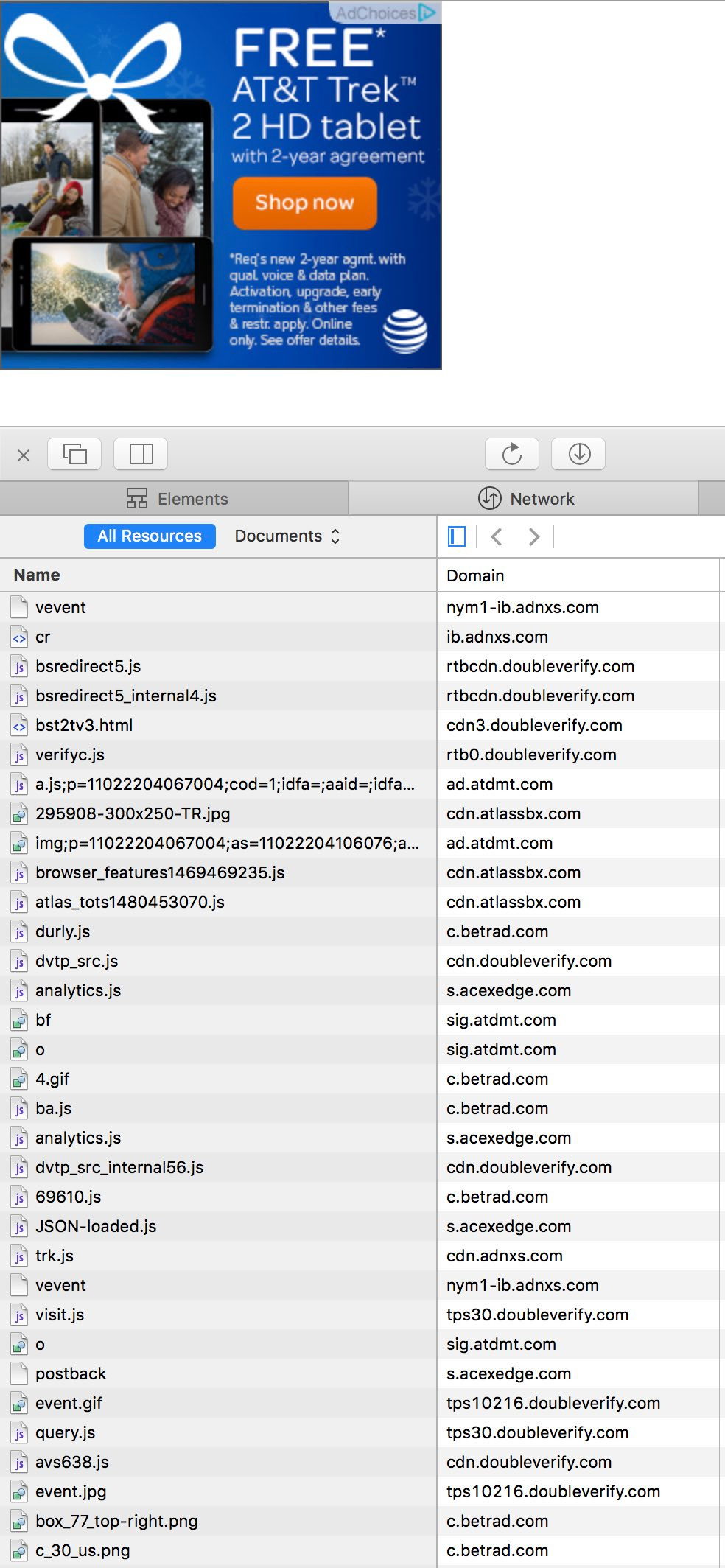Click tps10216.doubleverify.com cell in event.gif row
Image resolution: width=725 pixels, height=1568 pixels.
pyautogui.click(x=578, y=1403)
